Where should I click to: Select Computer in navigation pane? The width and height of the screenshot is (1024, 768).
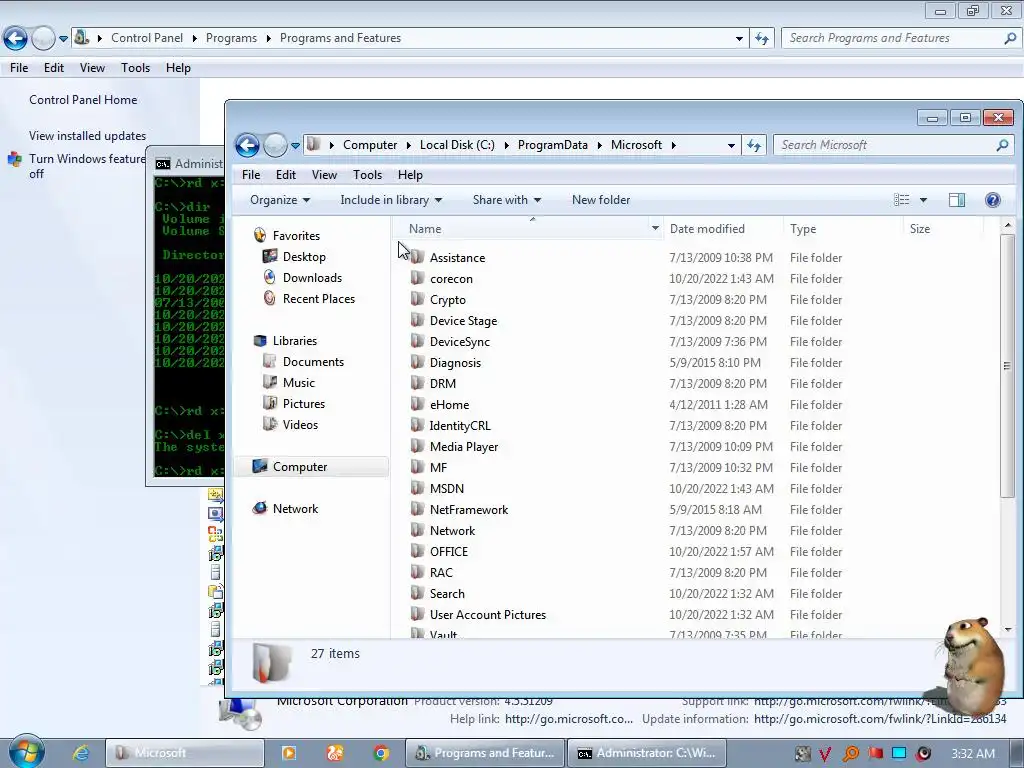300,466
